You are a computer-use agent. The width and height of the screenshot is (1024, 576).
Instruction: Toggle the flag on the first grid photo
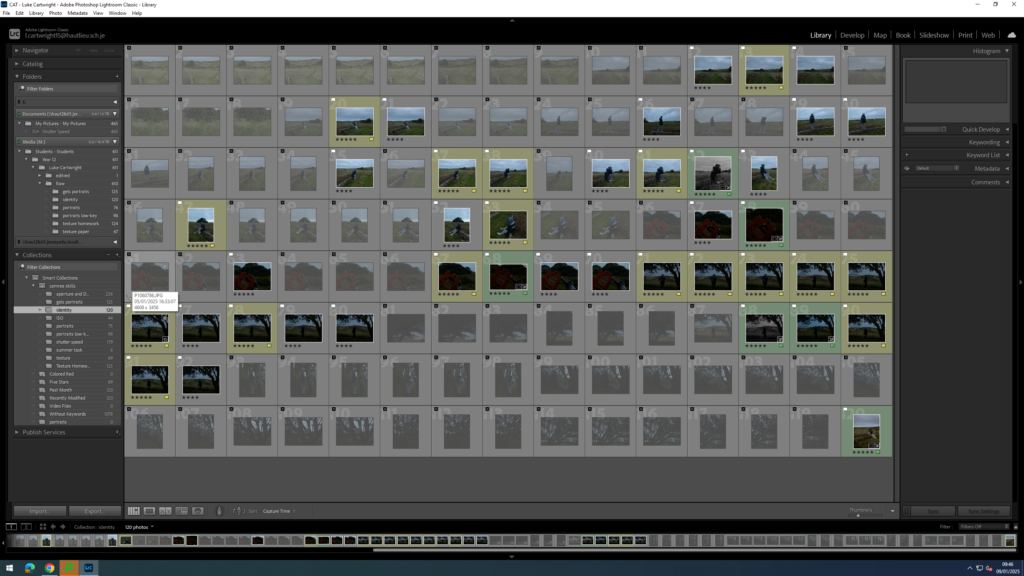(129, 48)
